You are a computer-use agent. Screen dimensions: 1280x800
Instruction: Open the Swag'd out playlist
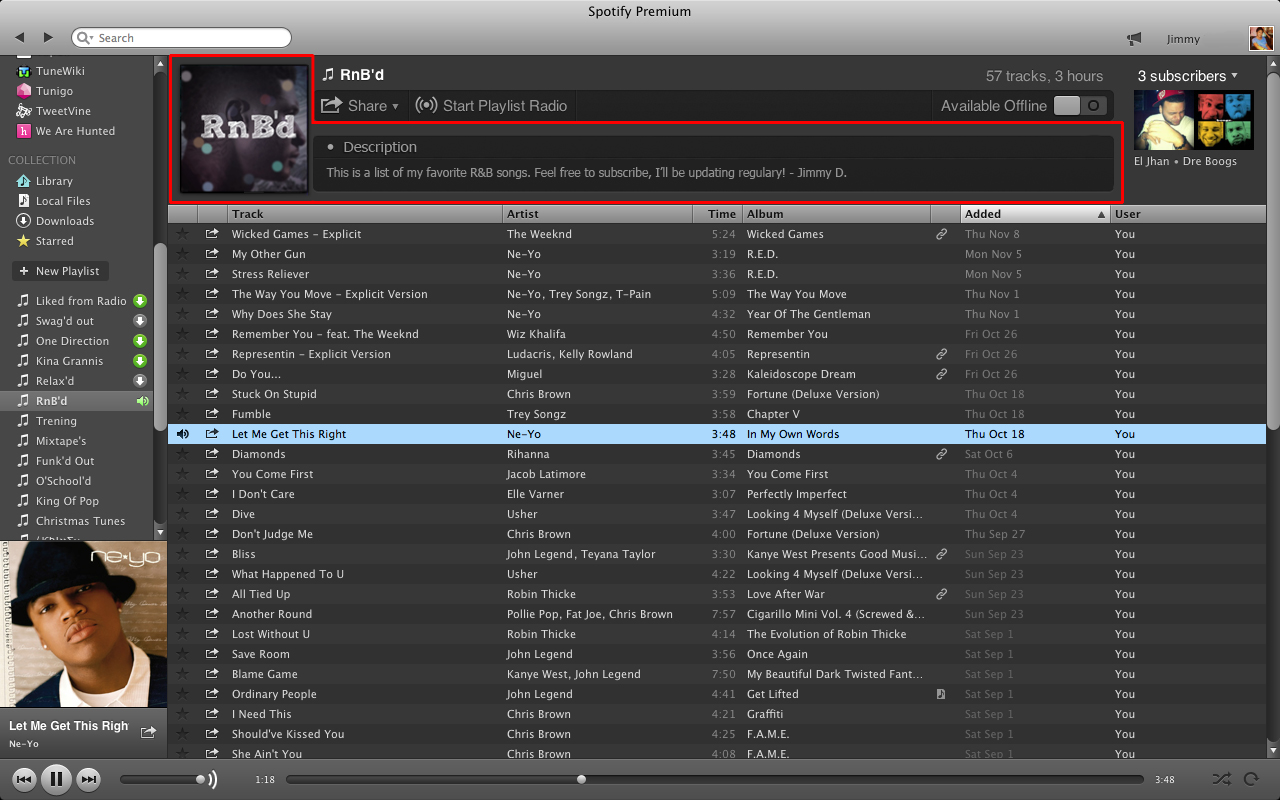pyautogui.click(x=65, y=321)
